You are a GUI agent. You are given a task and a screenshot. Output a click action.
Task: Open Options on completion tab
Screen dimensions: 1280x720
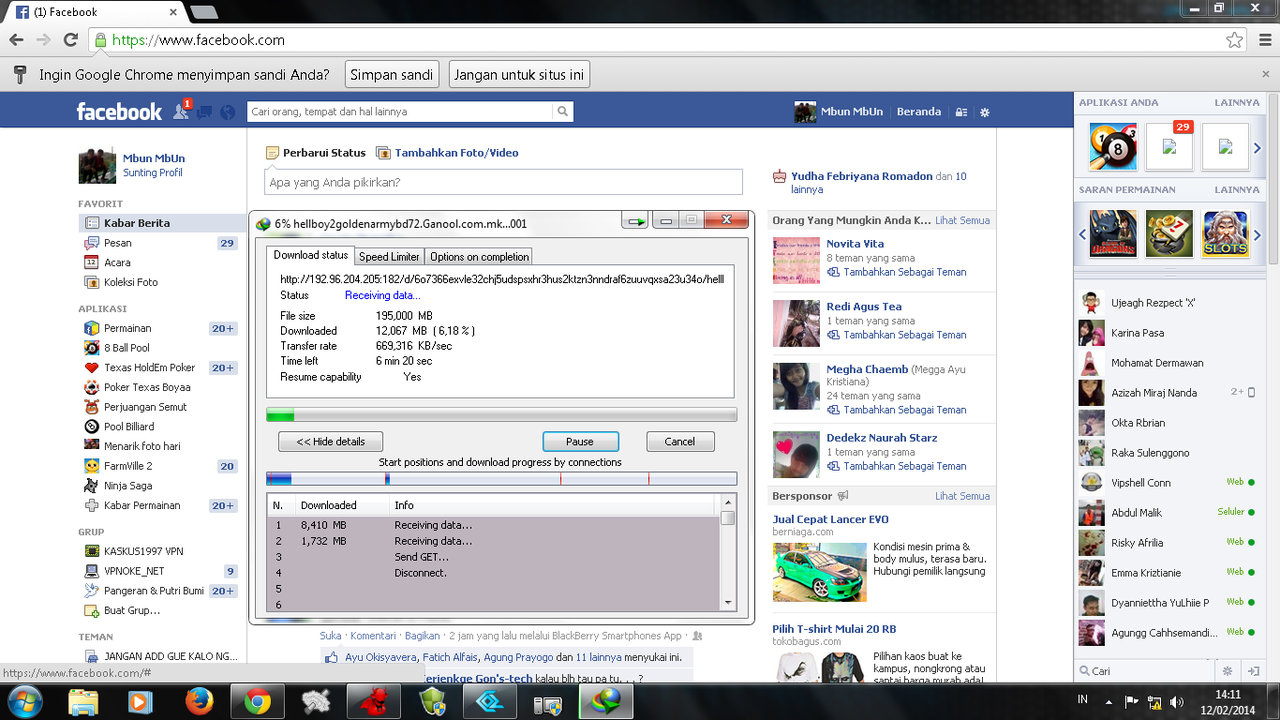coord(479,257)
